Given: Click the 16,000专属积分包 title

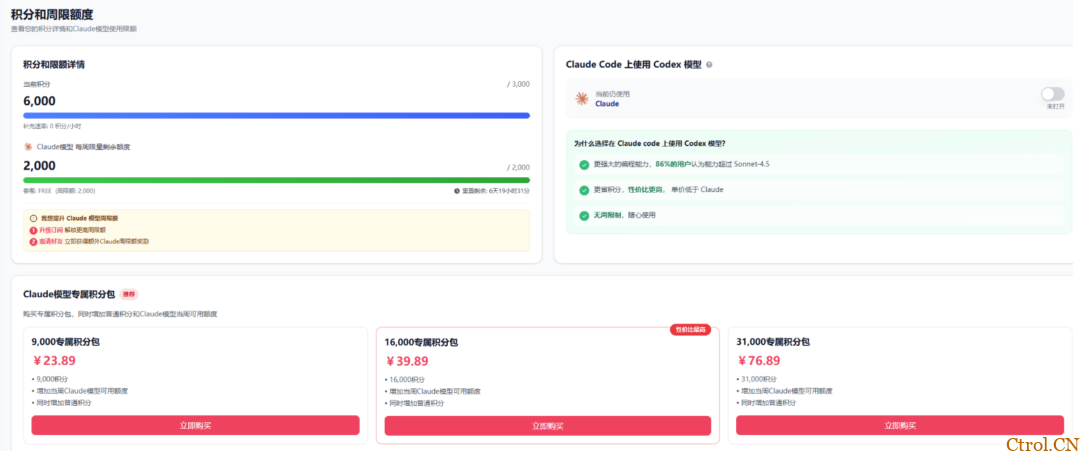Looking at the screenshot, I should pyautogui.click(x=422, y=342).
